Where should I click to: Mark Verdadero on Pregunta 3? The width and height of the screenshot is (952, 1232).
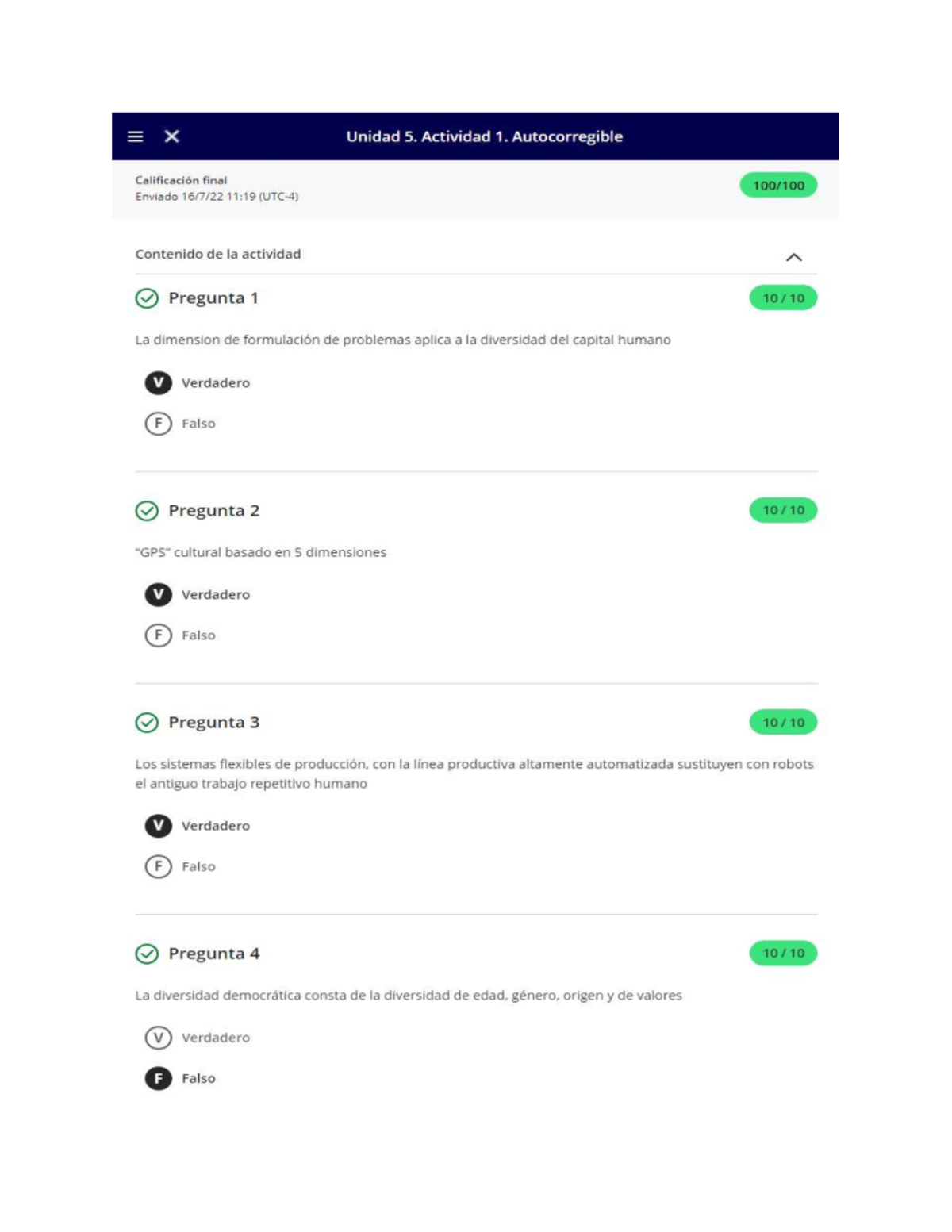coord(158,826)
